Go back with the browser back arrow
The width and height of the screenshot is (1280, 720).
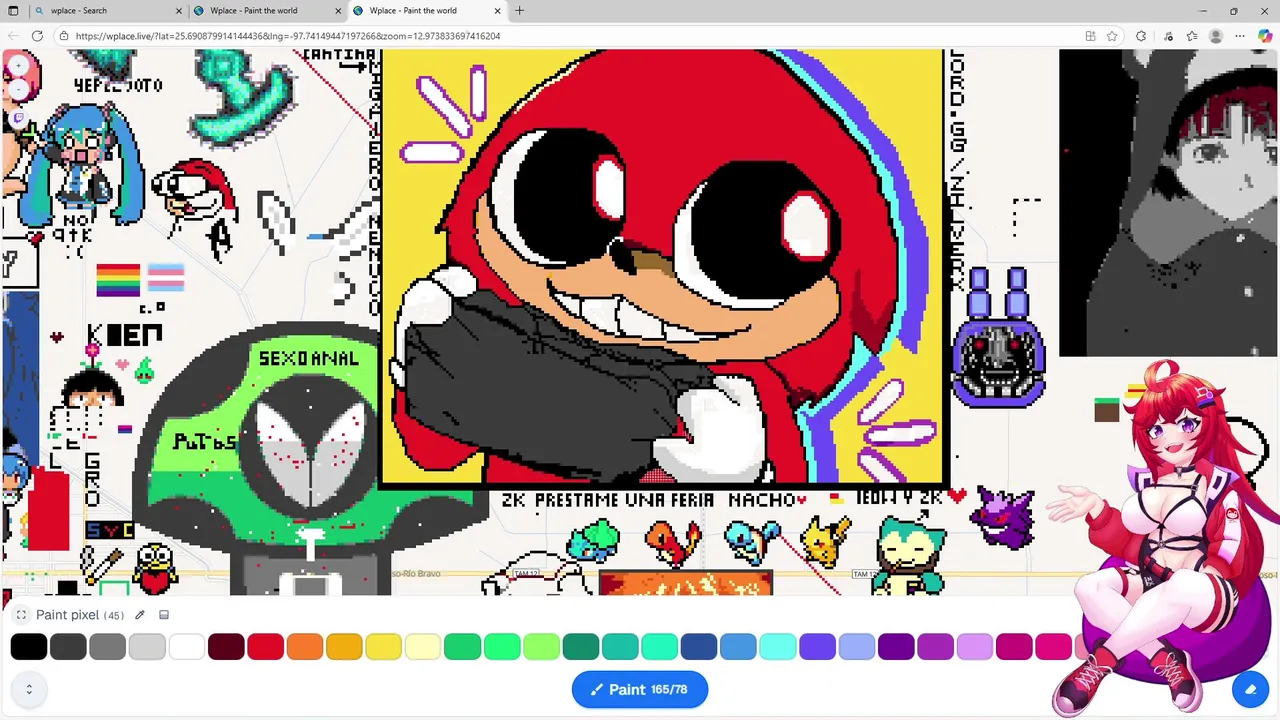(x=12, y=36)
